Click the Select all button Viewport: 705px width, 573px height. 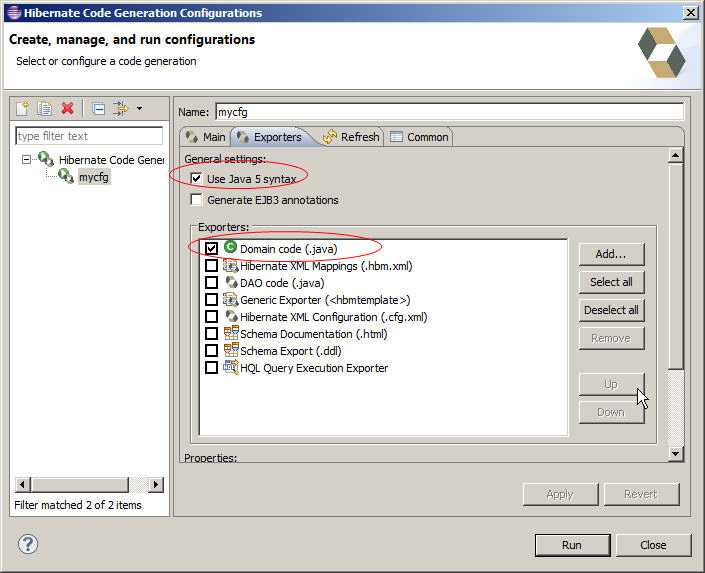tap(611, 282)
